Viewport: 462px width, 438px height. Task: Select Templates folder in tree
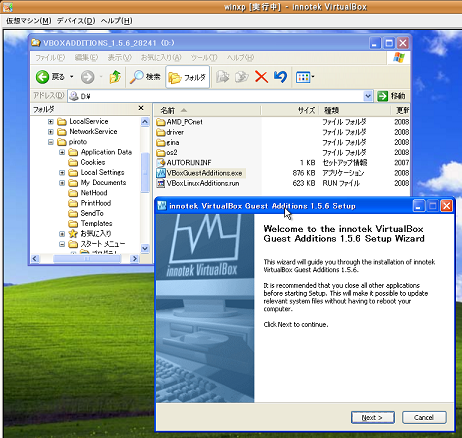tap(96, 223)
